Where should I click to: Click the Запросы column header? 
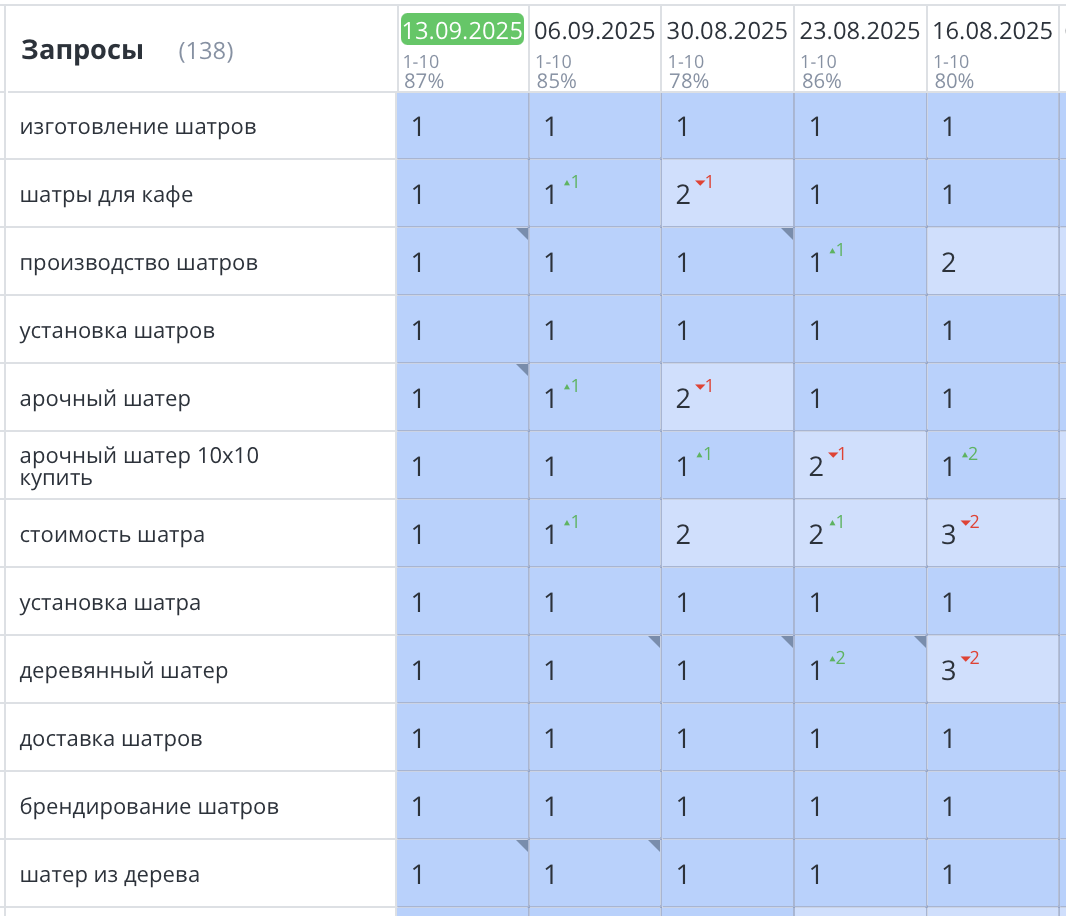[82, 50]
